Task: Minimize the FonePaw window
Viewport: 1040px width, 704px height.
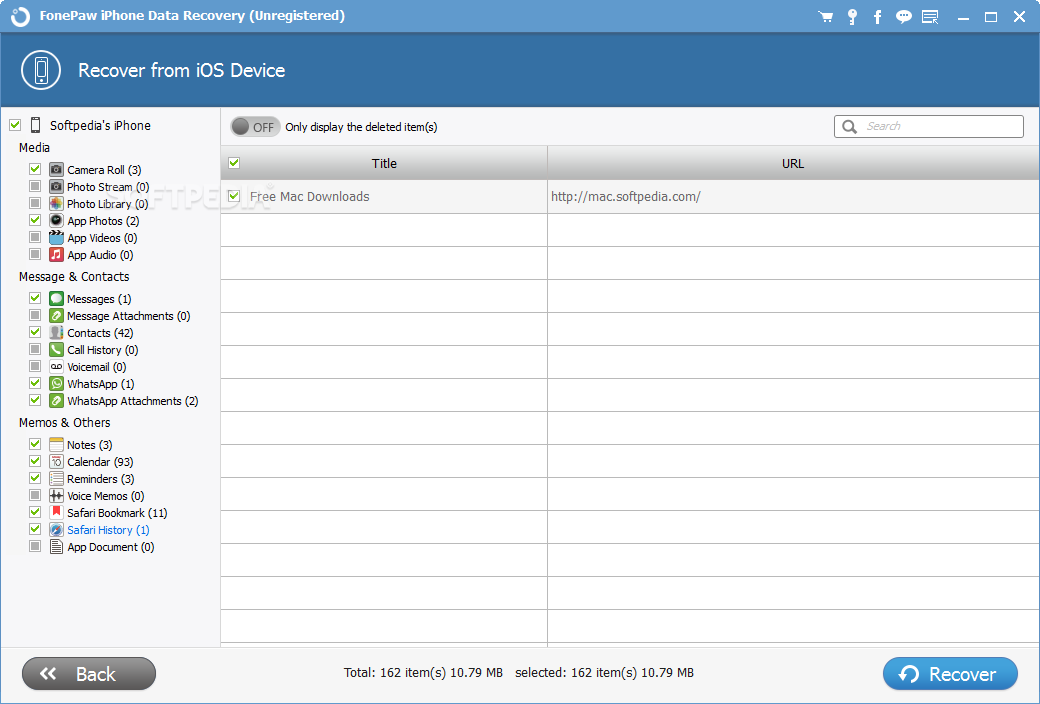Action: (963, 17)
